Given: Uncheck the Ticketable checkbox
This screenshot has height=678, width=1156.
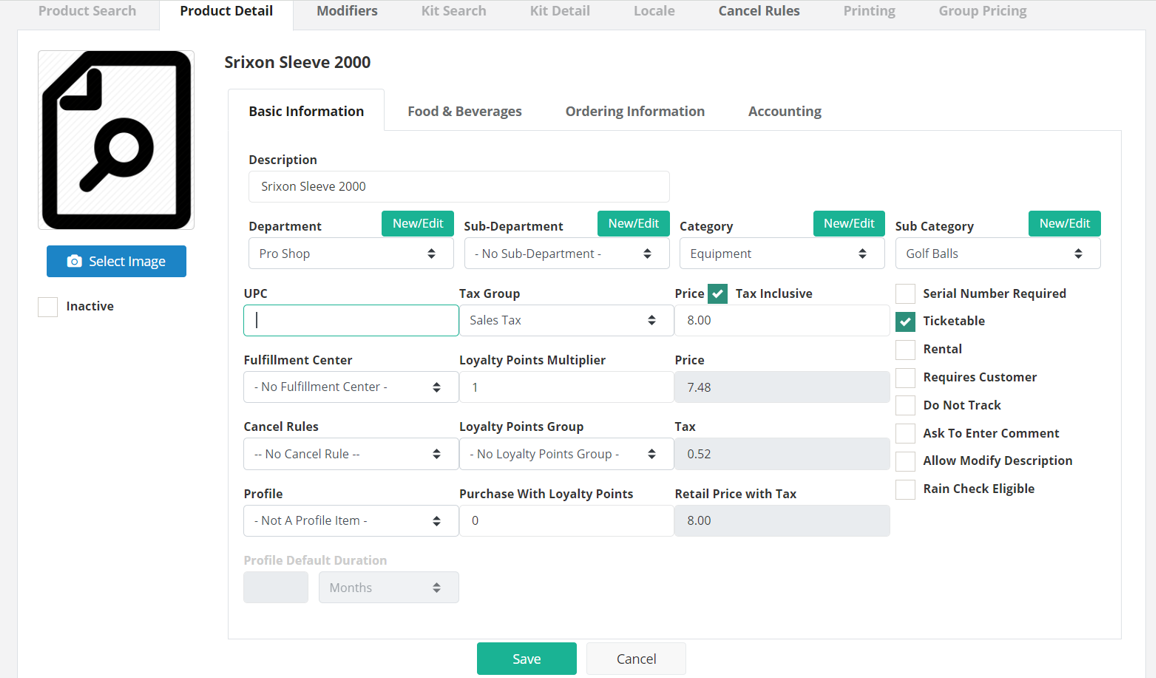Looking at the screenshot, I should click(x=905, y=321).
